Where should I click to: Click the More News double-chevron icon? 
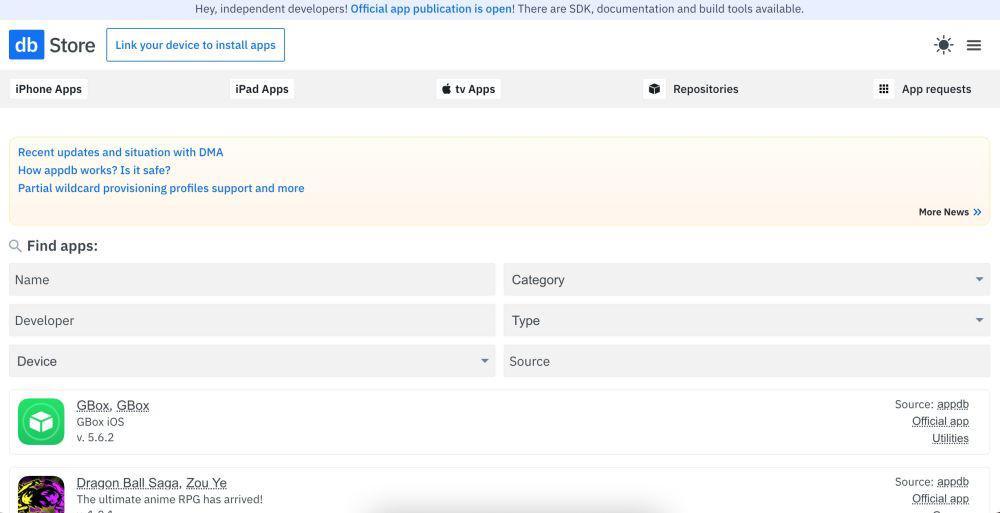pos(977,212)
